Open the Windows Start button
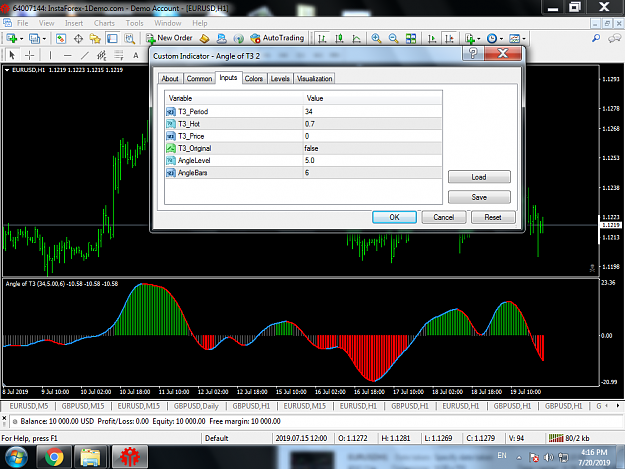The height and width of the screenshot is (469, 625). (x=16, y=457)
